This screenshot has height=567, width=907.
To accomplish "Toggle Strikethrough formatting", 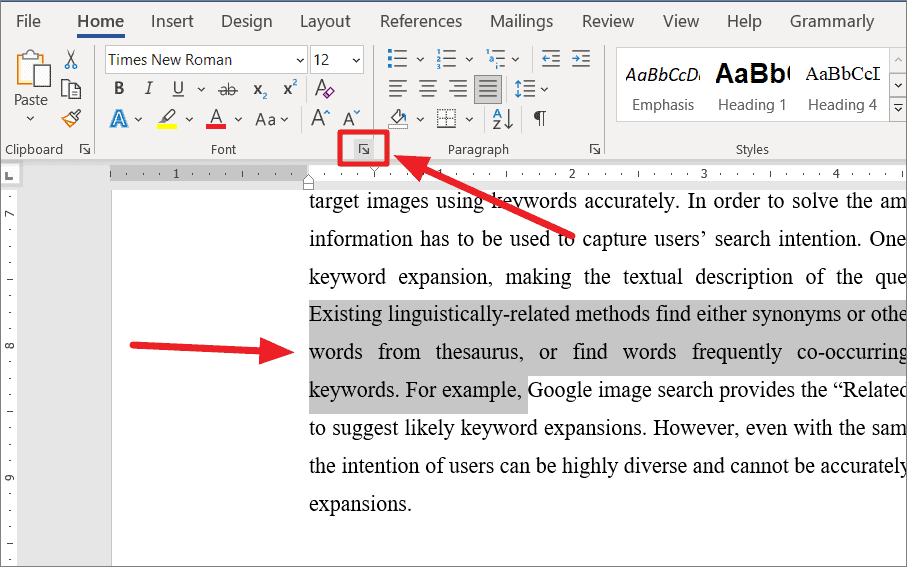I will 228,90.
